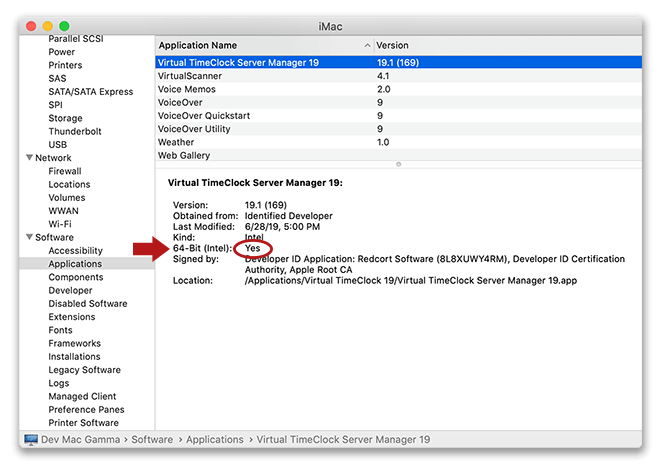Click the green zoom window button

pyautogui.click(x=64, y=26)
